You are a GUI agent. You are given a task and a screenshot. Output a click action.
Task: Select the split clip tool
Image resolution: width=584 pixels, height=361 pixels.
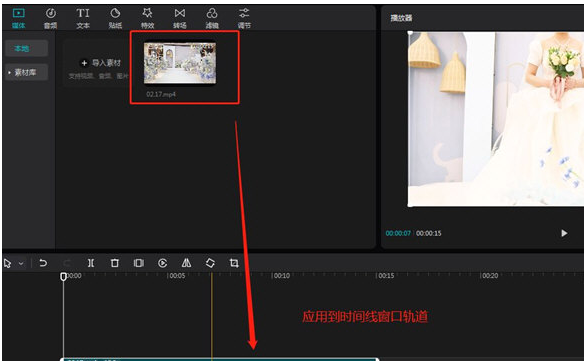point(91,263)
